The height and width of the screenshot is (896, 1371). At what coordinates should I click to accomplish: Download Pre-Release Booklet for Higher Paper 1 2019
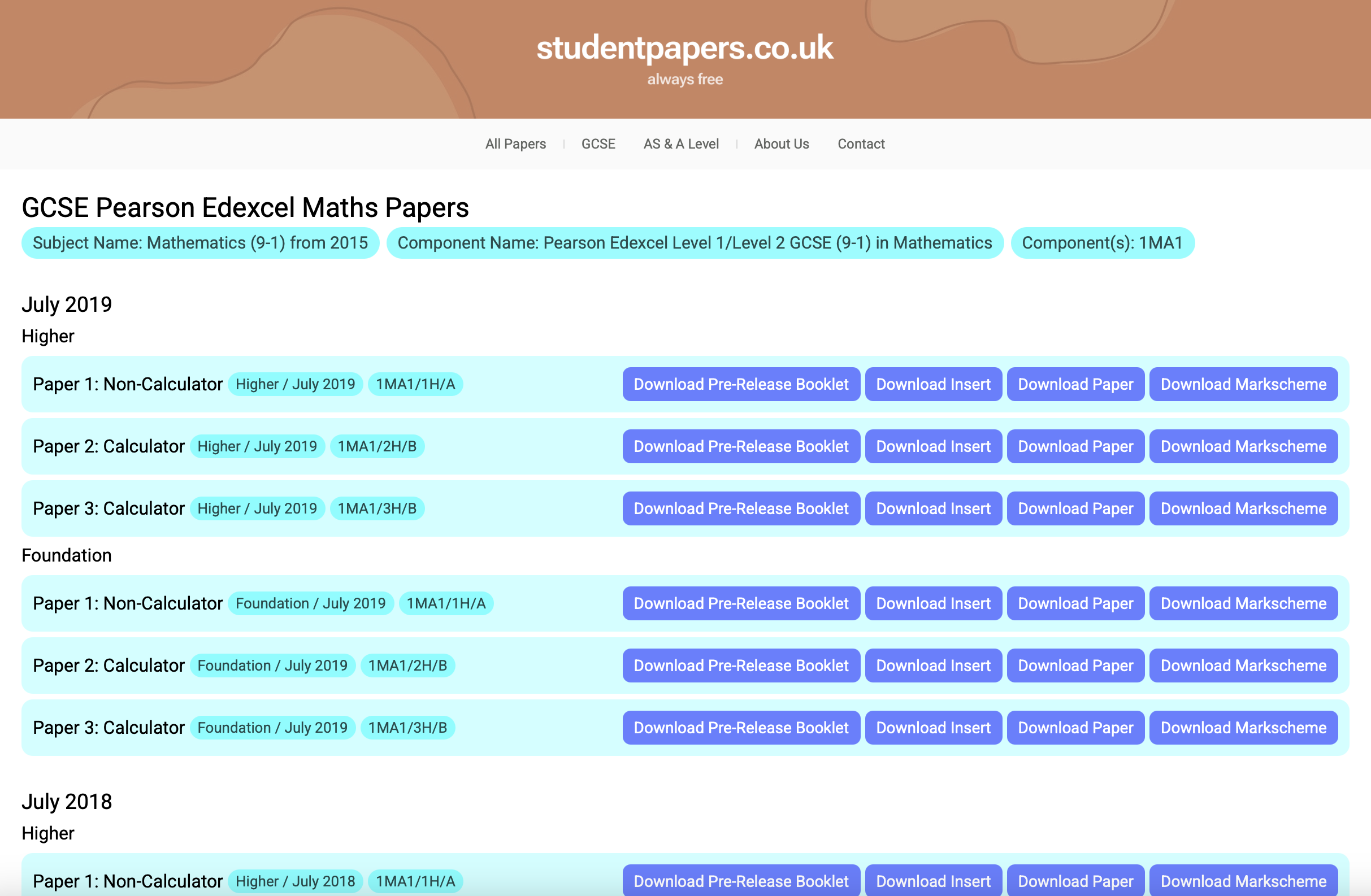741,384
